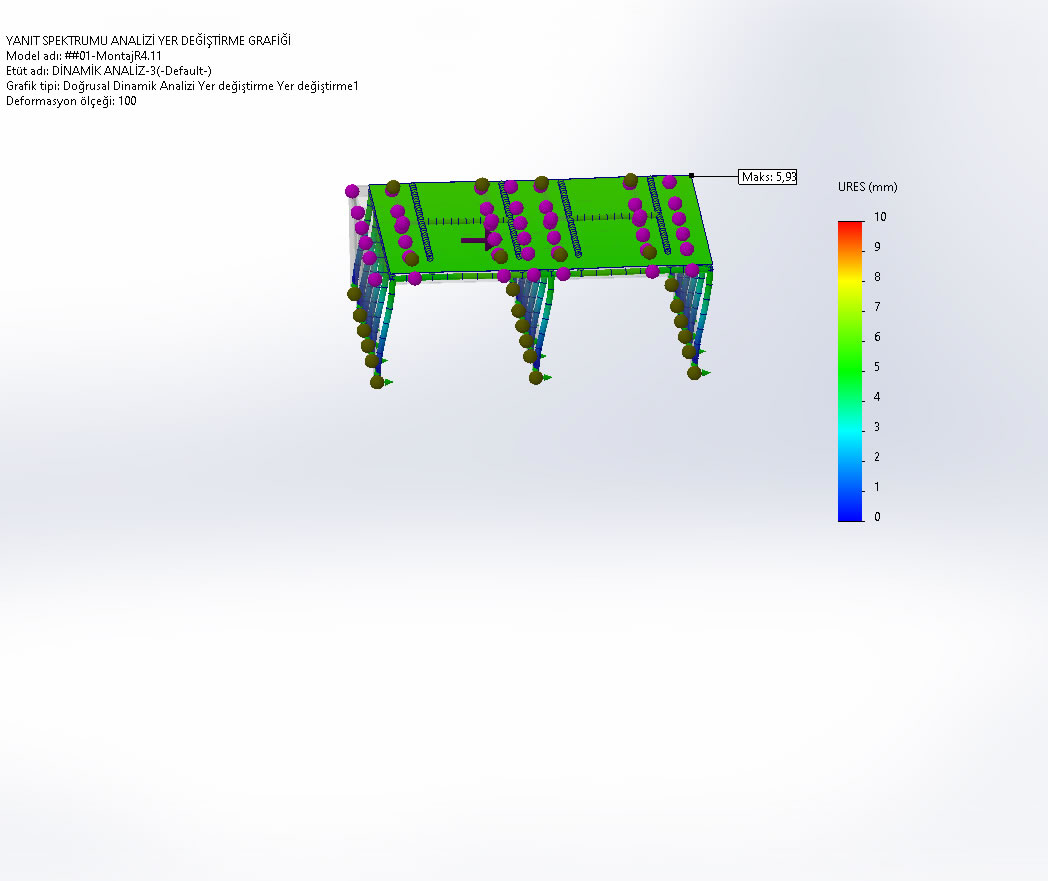Click the URES (mm) legend title
Image resolution: width=1048 pixels, height=881 pixels.
click(x=867, y=187)
